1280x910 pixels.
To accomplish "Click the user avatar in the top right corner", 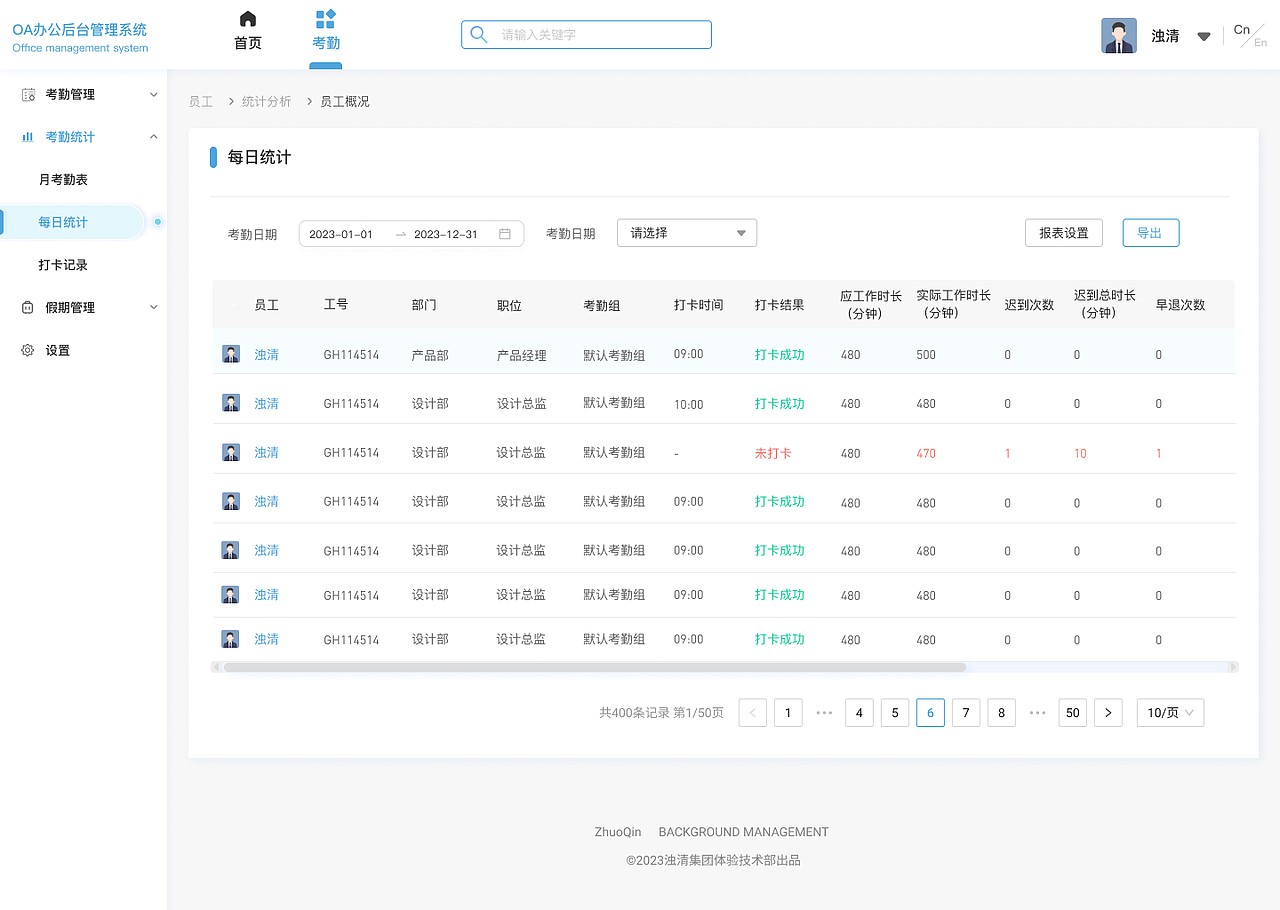I will [x=1118, y=34].
